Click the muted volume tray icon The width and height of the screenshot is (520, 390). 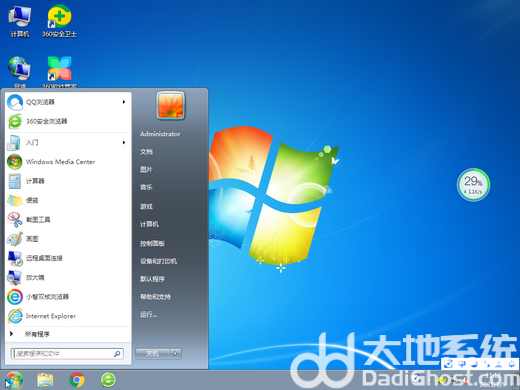pyautogui.click(x=466, y=380)
